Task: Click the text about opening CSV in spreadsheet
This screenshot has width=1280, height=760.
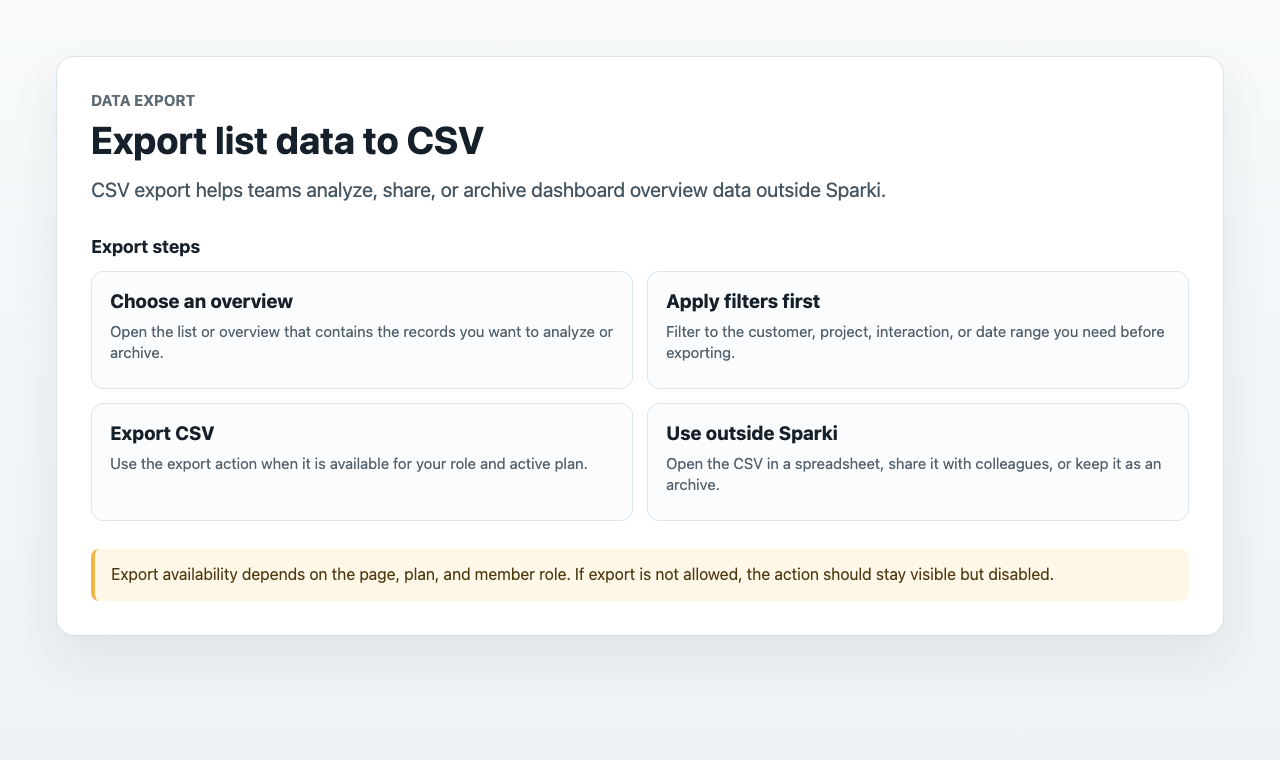Action: tap(913, 474)
